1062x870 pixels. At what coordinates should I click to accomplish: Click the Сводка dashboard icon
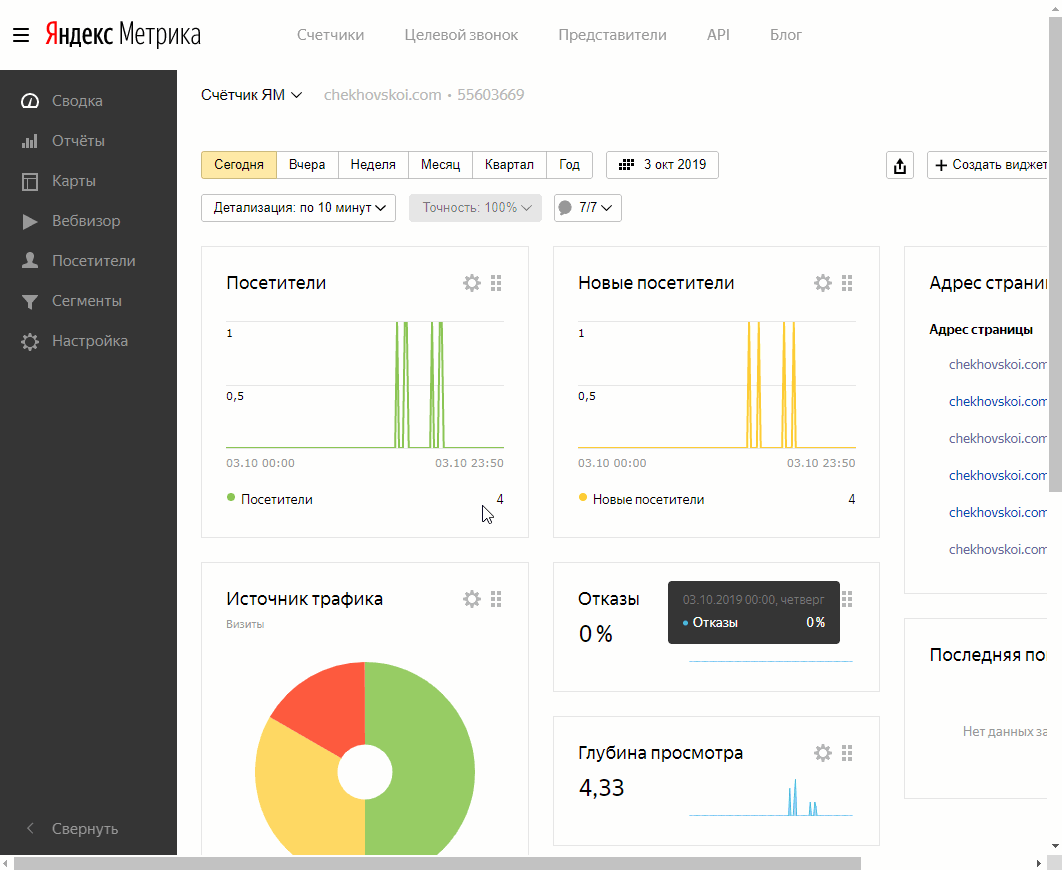point(30,101)
